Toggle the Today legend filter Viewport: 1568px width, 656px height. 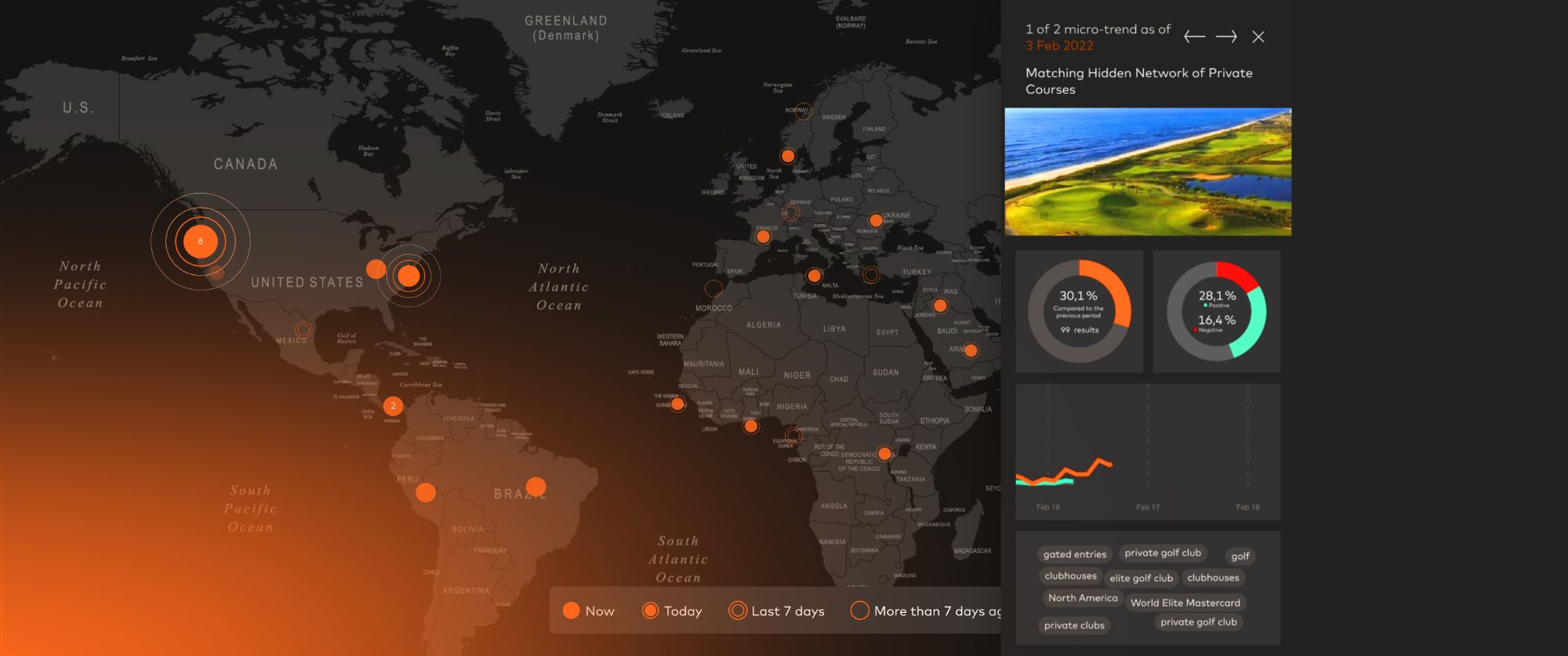(672, 611)
